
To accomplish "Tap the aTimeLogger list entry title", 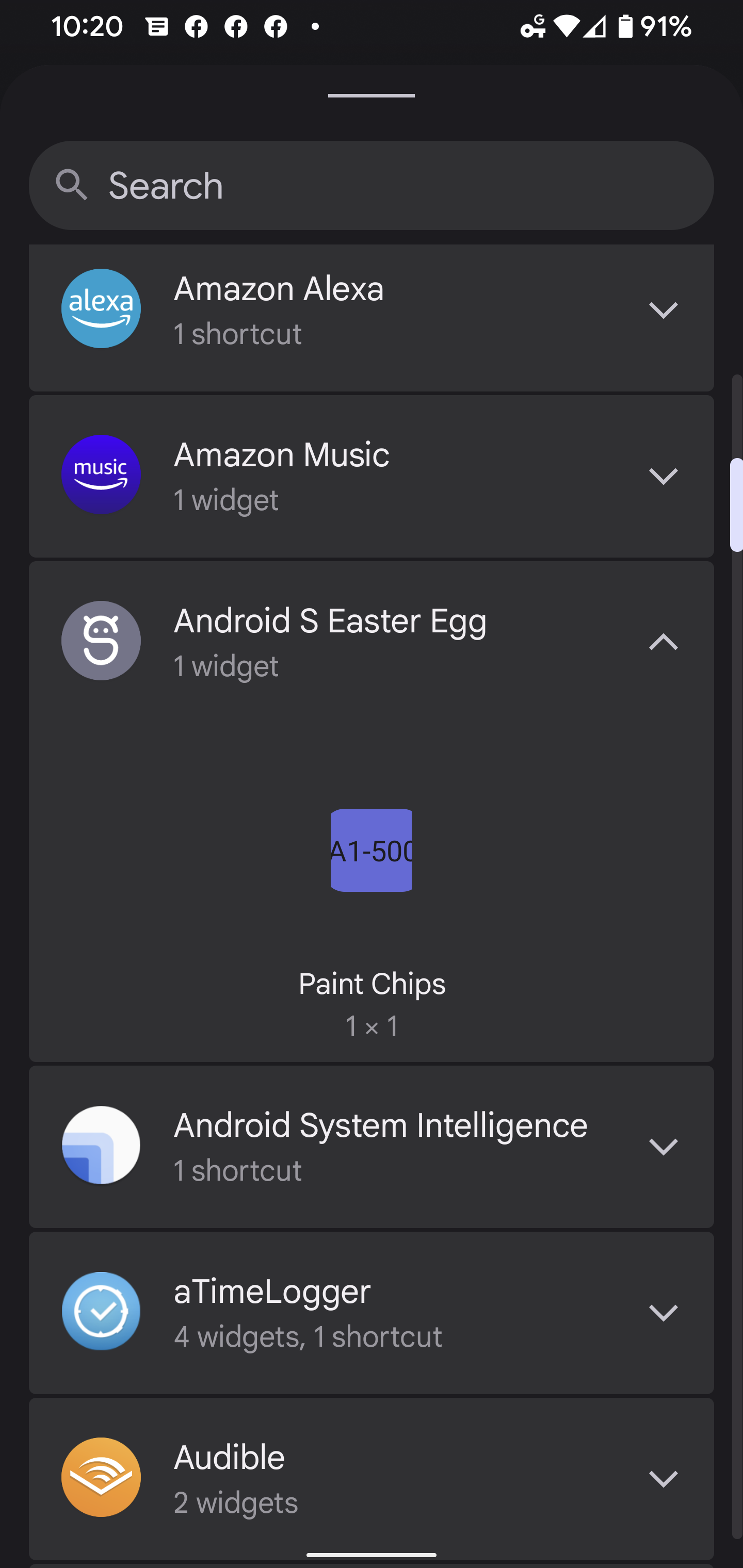I will [x=271, y=1292].
